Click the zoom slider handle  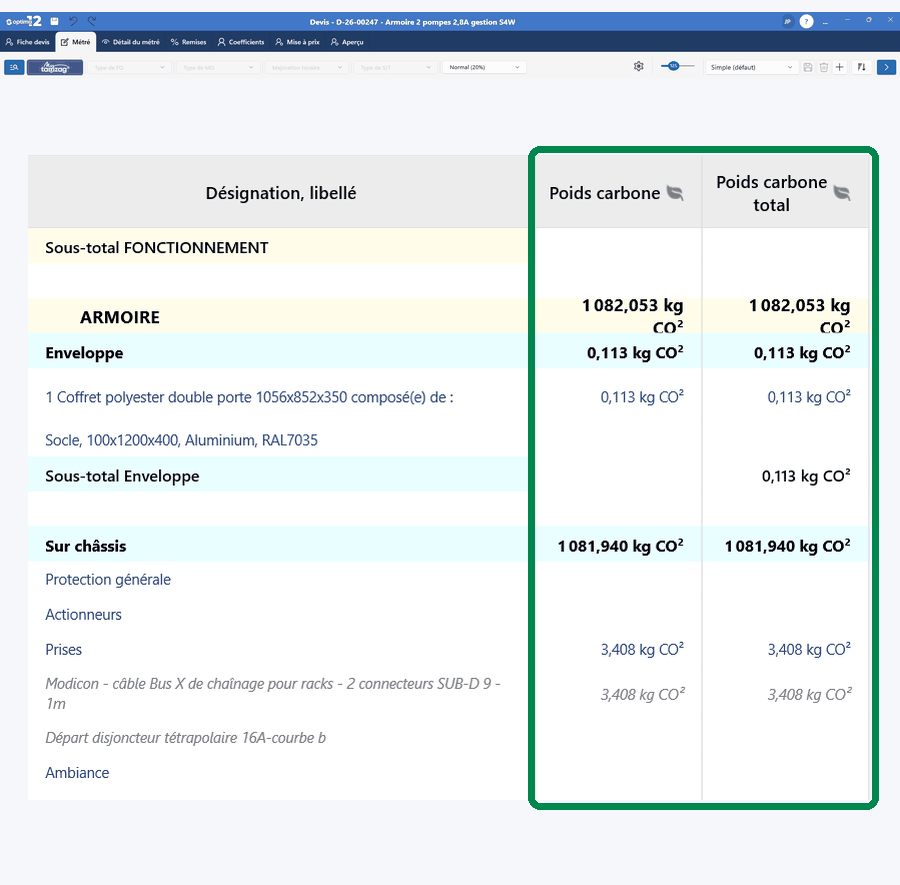(673, 66)
